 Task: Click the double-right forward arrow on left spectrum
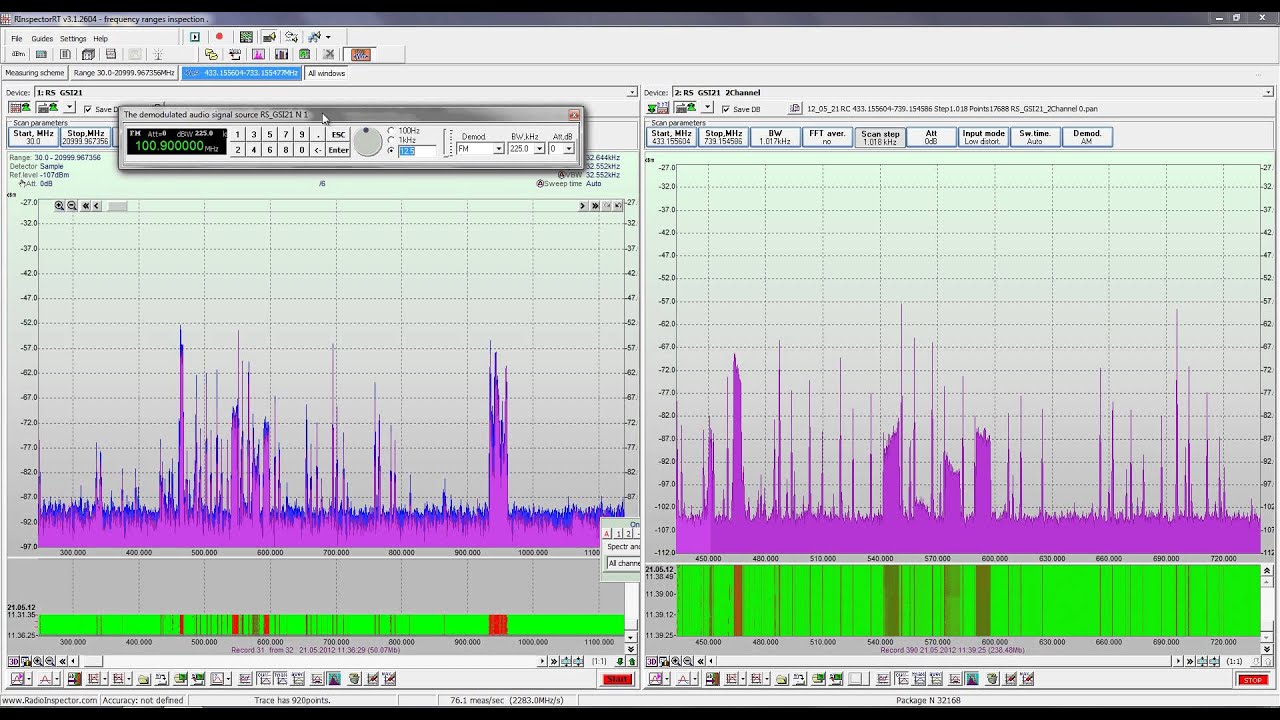click(594, 206)
